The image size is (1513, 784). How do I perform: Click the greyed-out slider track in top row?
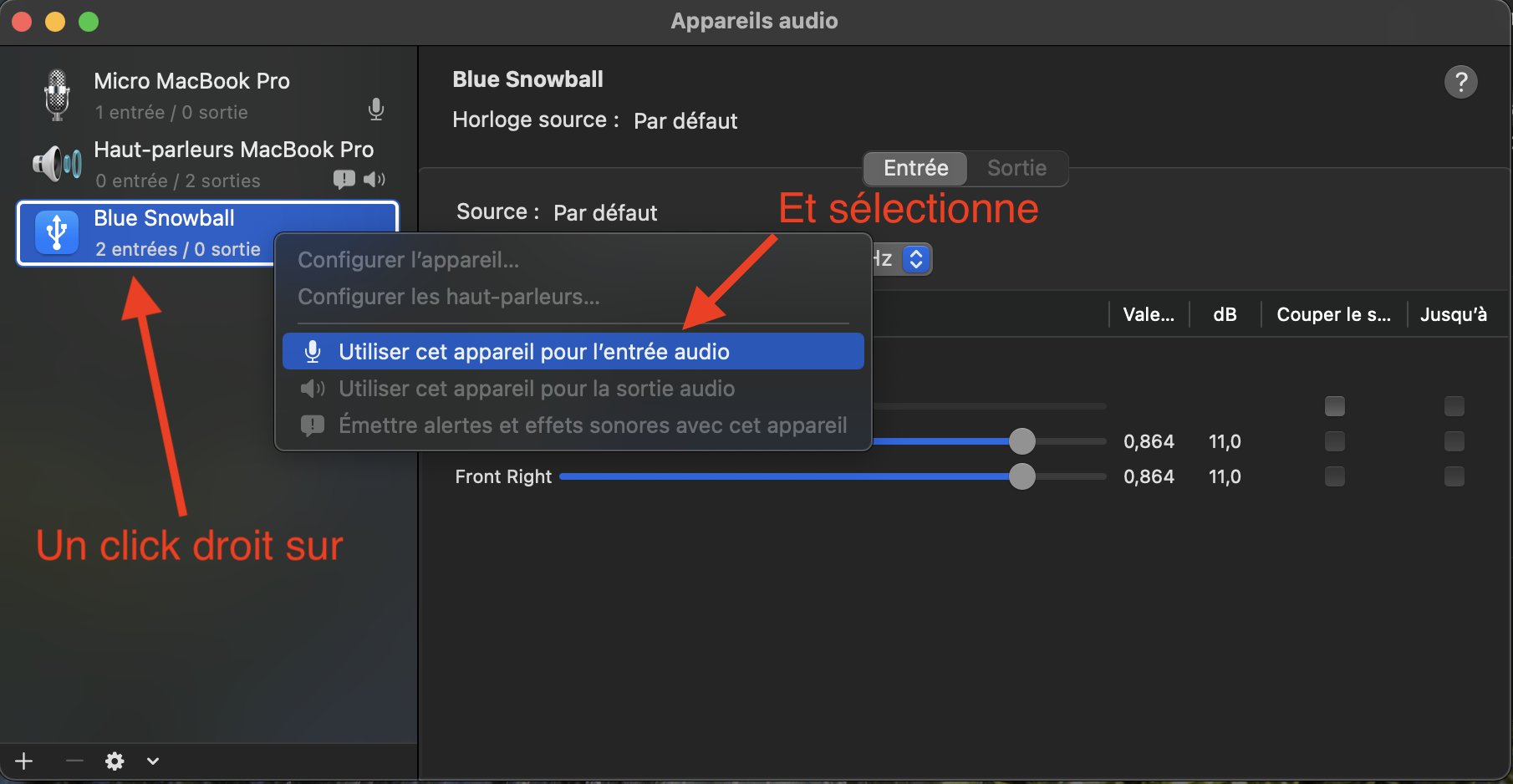tap(990, 406)
